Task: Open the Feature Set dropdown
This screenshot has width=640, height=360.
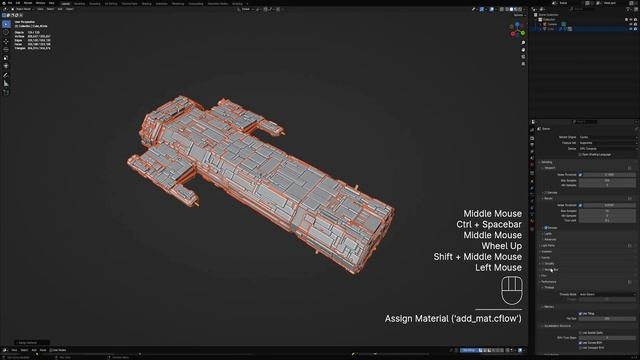Action: click(607, 143)
